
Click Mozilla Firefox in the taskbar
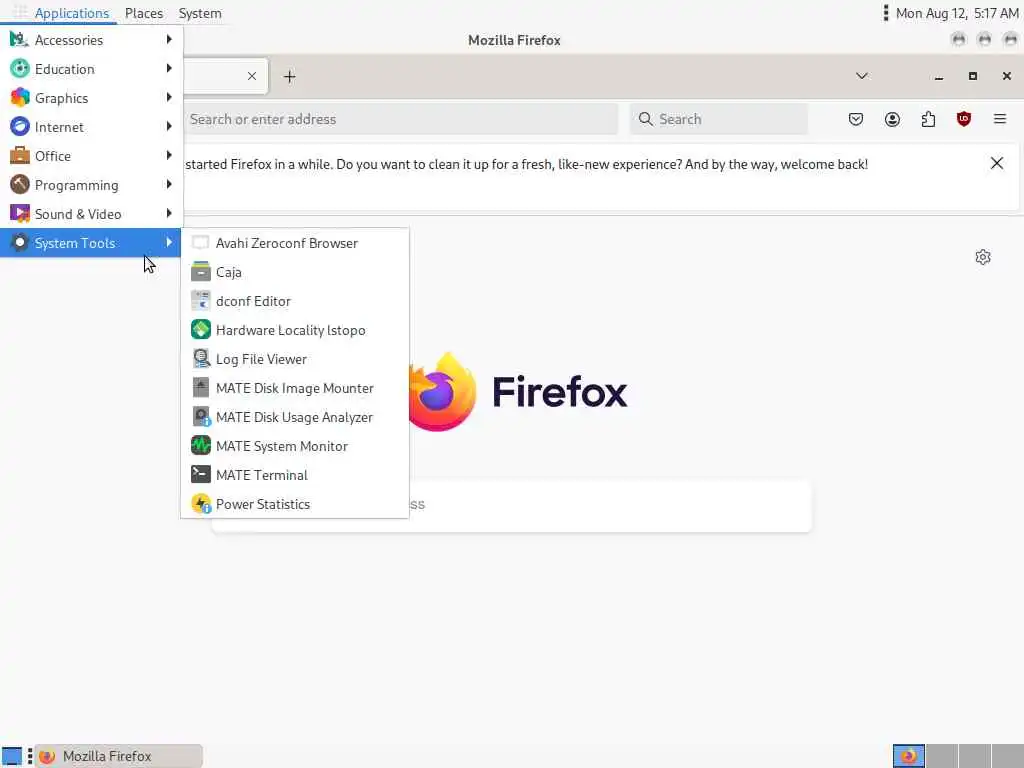[x=119, y=756]
